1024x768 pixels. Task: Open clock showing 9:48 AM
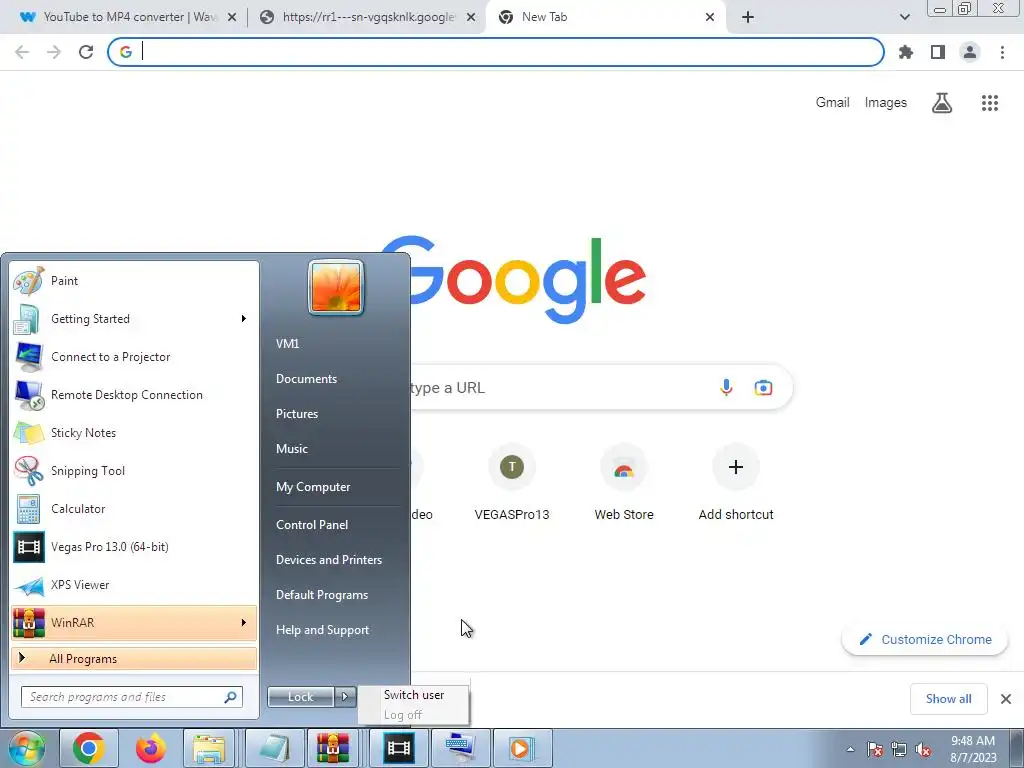click(x=973, y=749)
